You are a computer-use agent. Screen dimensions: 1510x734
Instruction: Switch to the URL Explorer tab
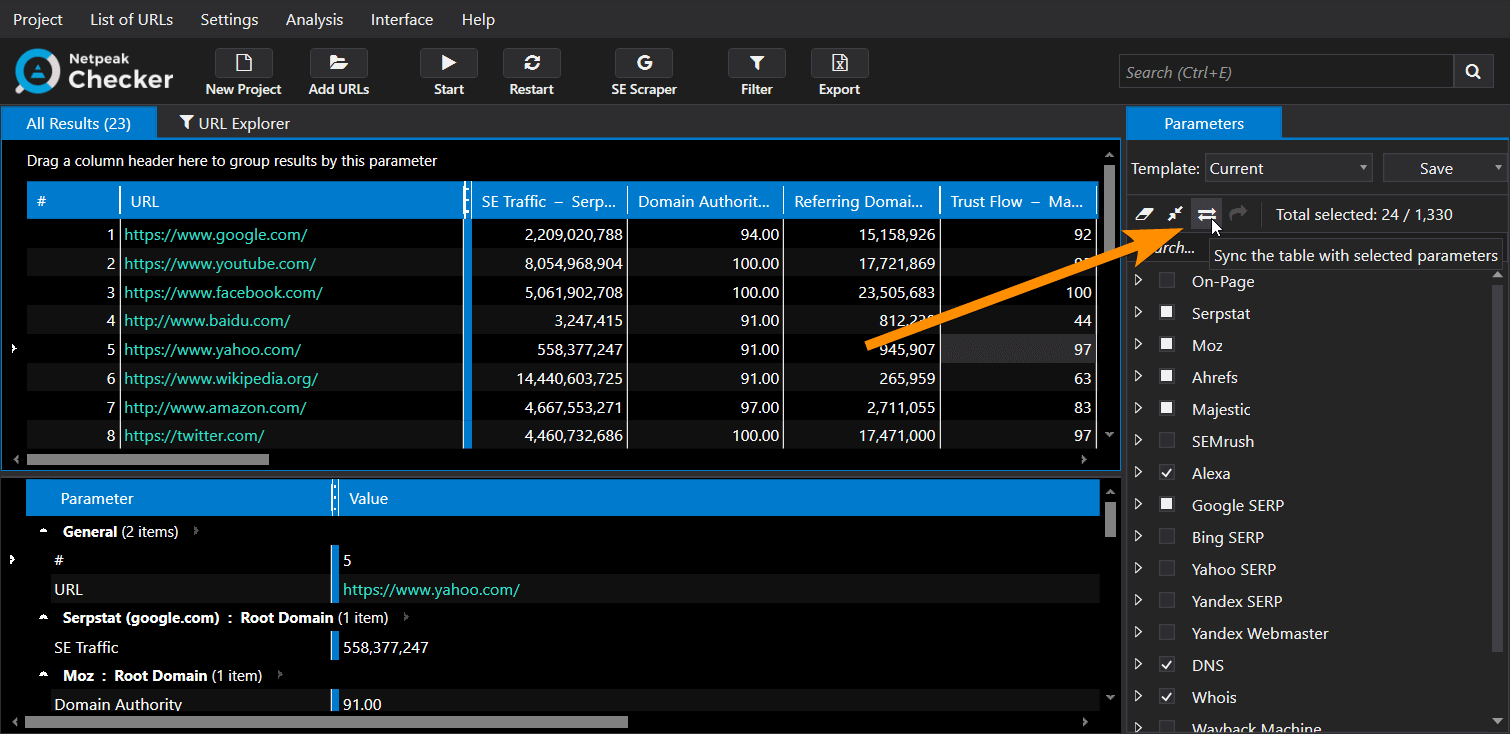235,123
